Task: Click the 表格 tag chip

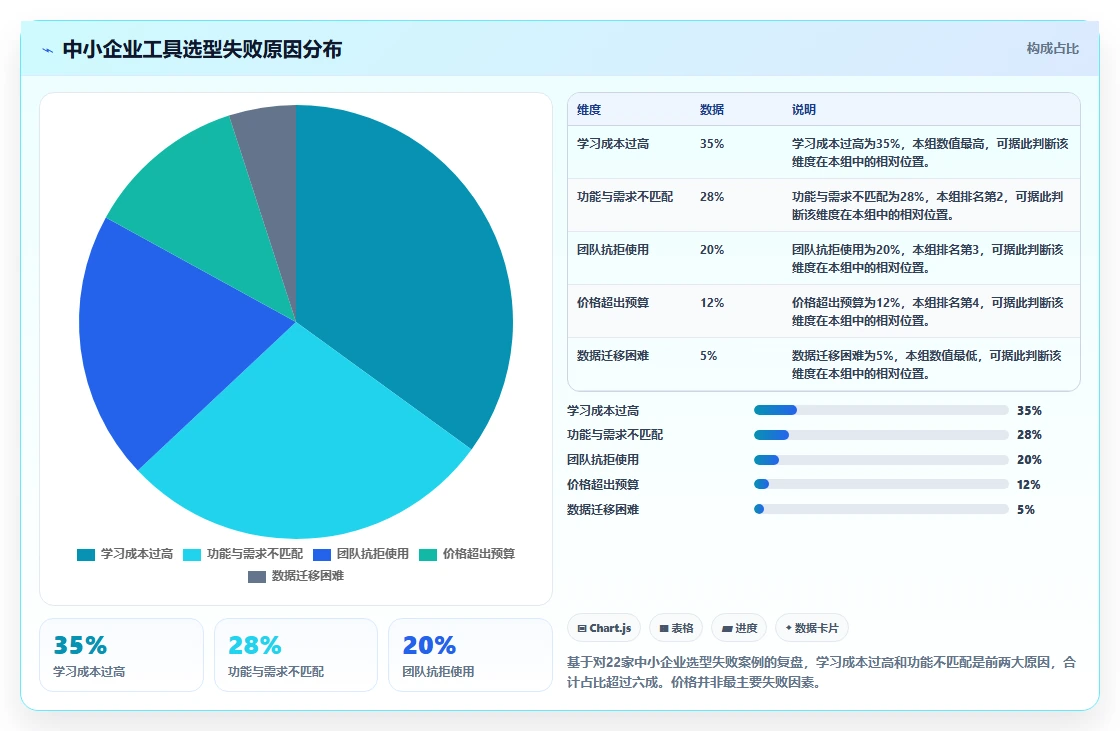Action: (676, 628)
